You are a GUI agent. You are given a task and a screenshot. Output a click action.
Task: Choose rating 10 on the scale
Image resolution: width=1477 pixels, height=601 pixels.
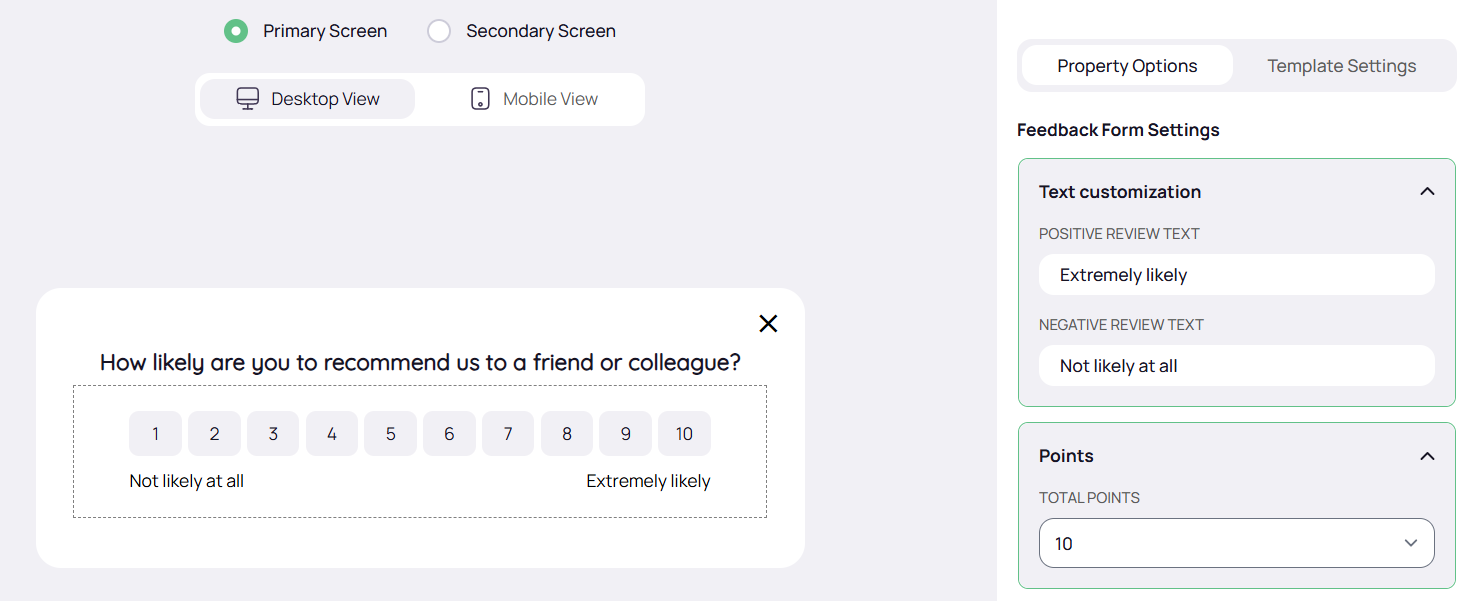(684, 434)
